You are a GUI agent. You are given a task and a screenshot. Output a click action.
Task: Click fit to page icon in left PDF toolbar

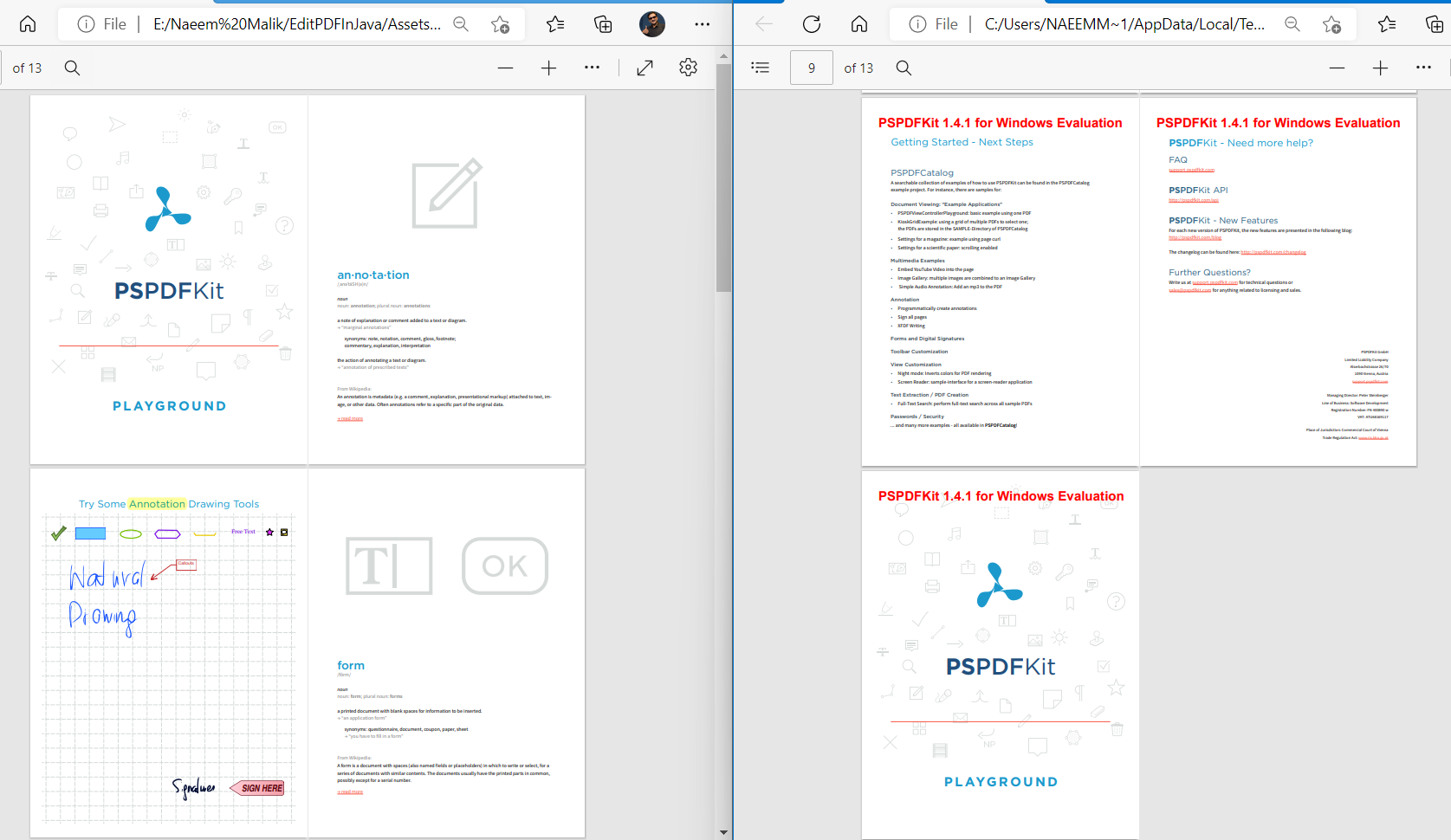tap(645, 68)
